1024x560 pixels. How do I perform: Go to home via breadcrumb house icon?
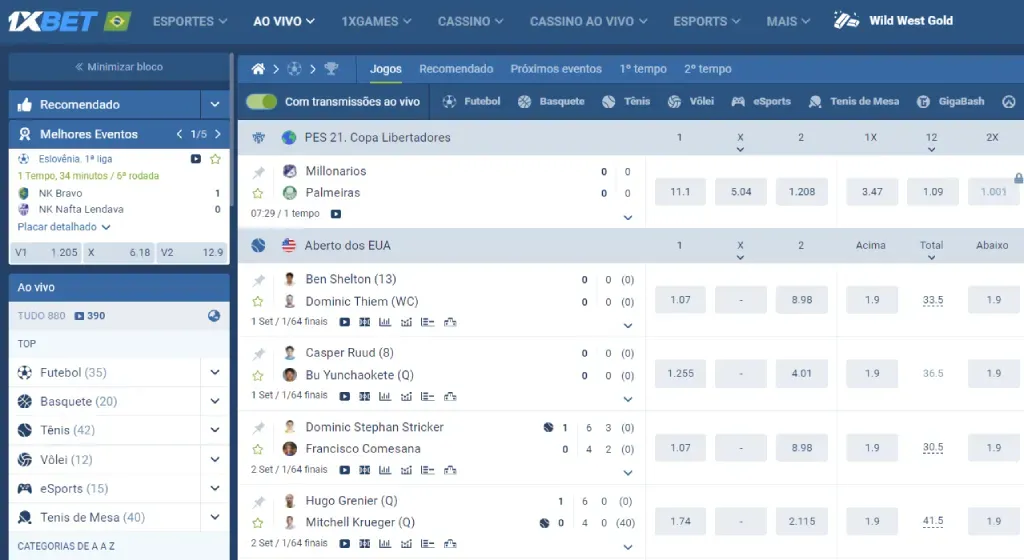point(259,69)
